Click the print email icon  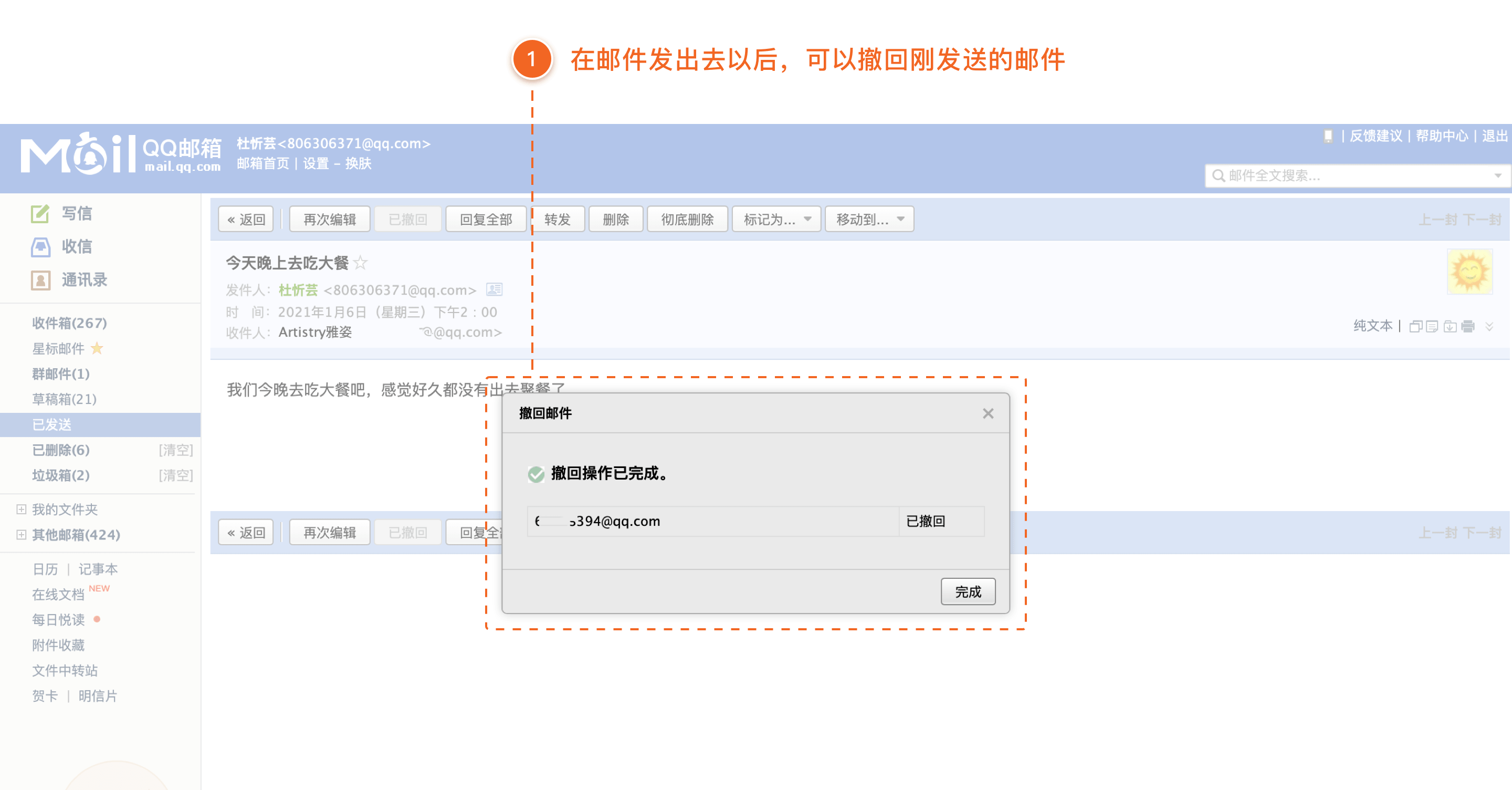pyautogui.click(x=1468, y=327)
